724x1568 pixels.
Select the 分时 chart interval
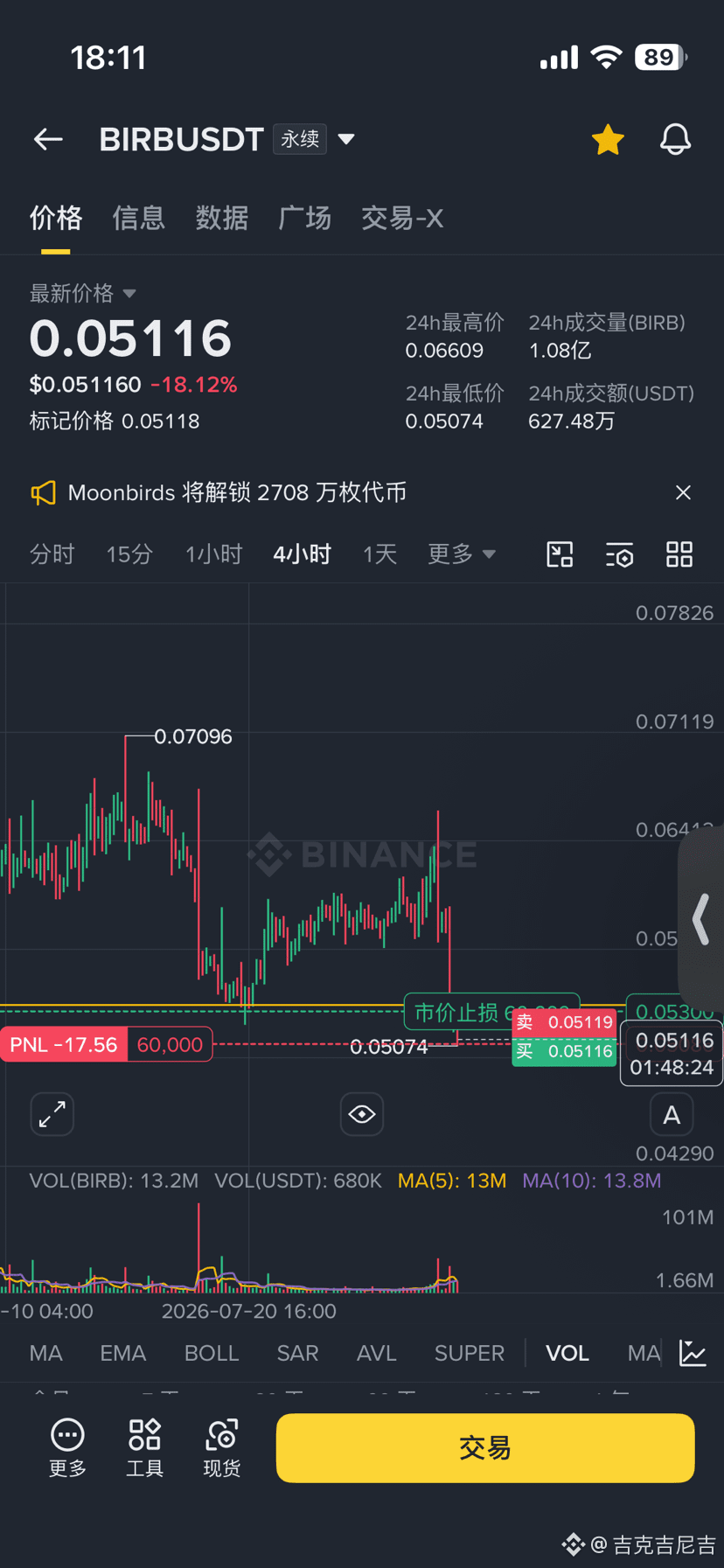(52, 554)
